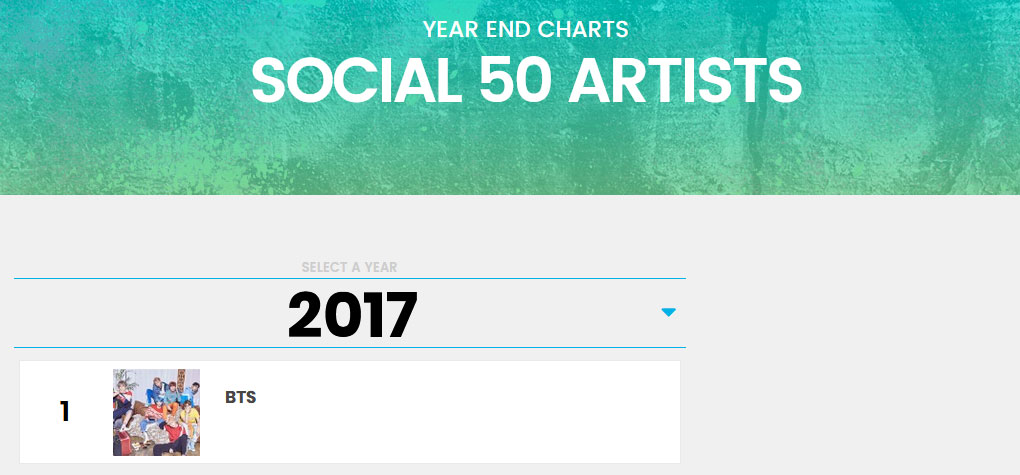Image resolution: width=1020 pixels, height=475 pixels.
Task: Open the BTS group photo thumbnail
Action: click(x=156, y=413)
